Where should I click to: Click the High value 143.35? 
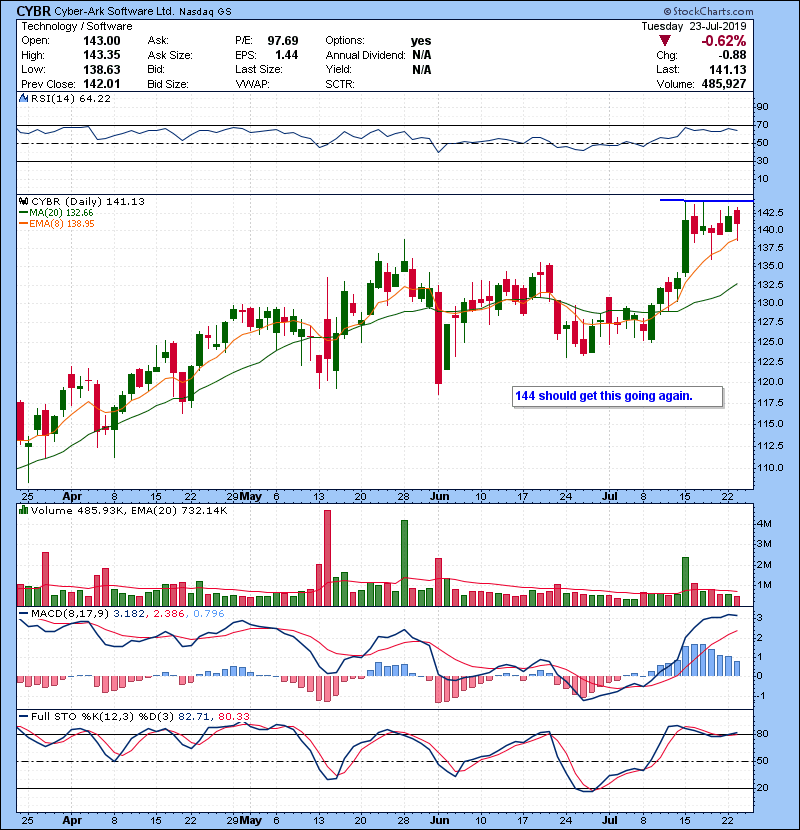pos(102,55)
